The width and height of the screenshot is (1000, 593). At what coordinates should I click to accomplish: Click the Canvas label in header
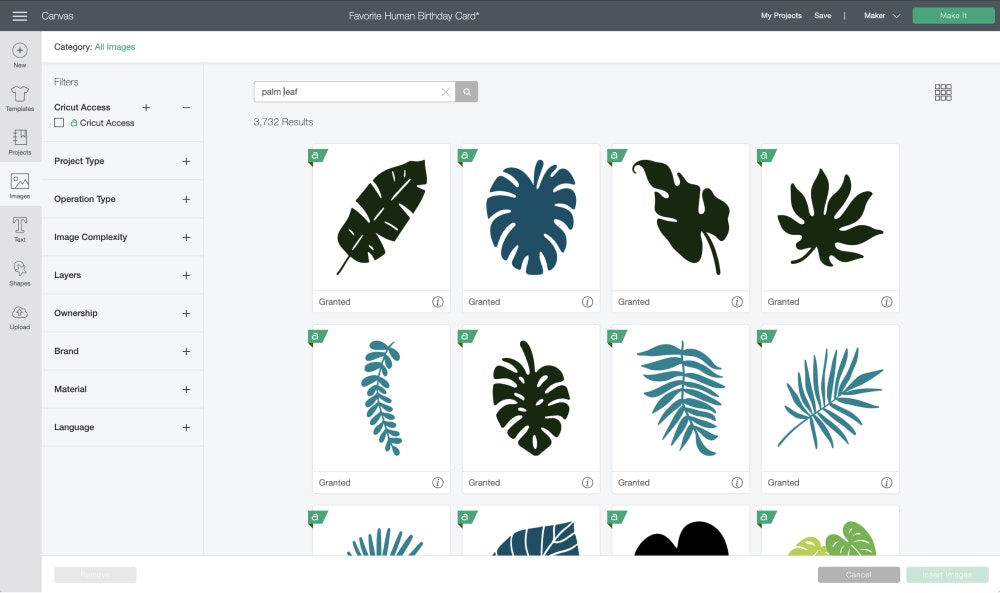(x=57, y=16)
